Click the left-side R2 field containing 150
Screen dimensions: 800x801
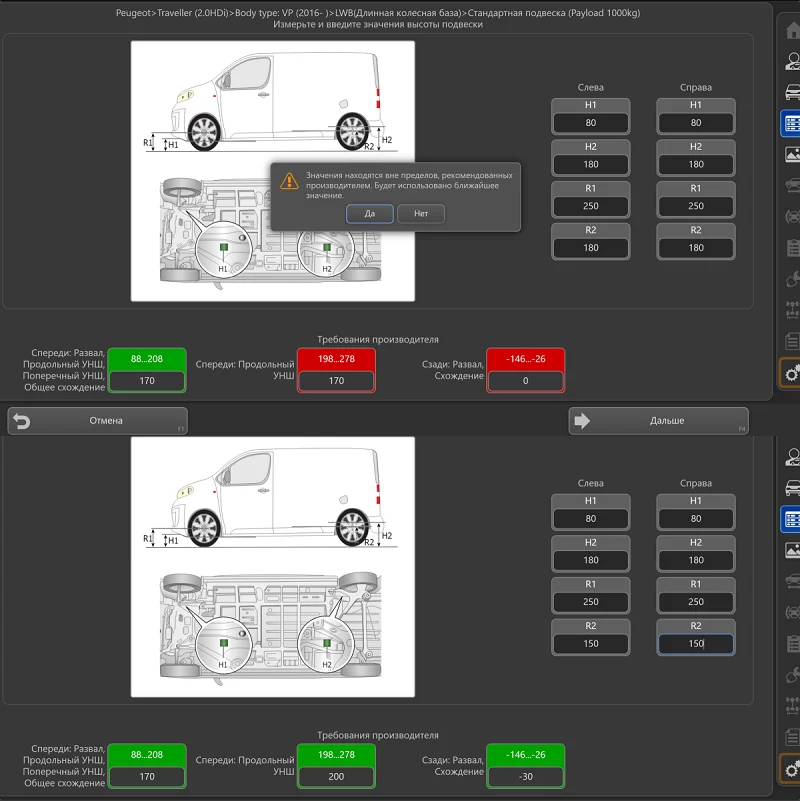pos(590,644)
